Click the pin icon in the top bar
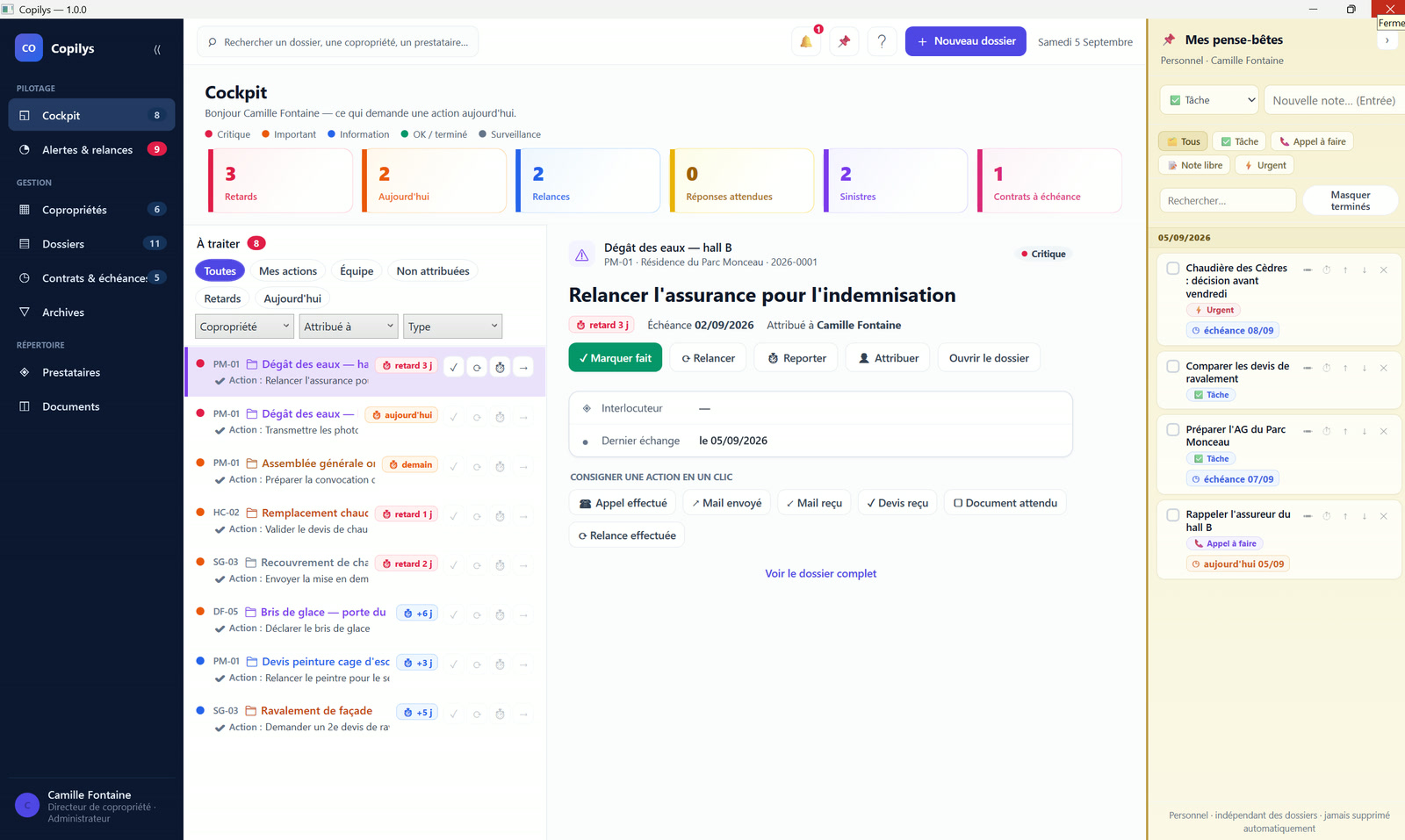 (x=844, y=41)
